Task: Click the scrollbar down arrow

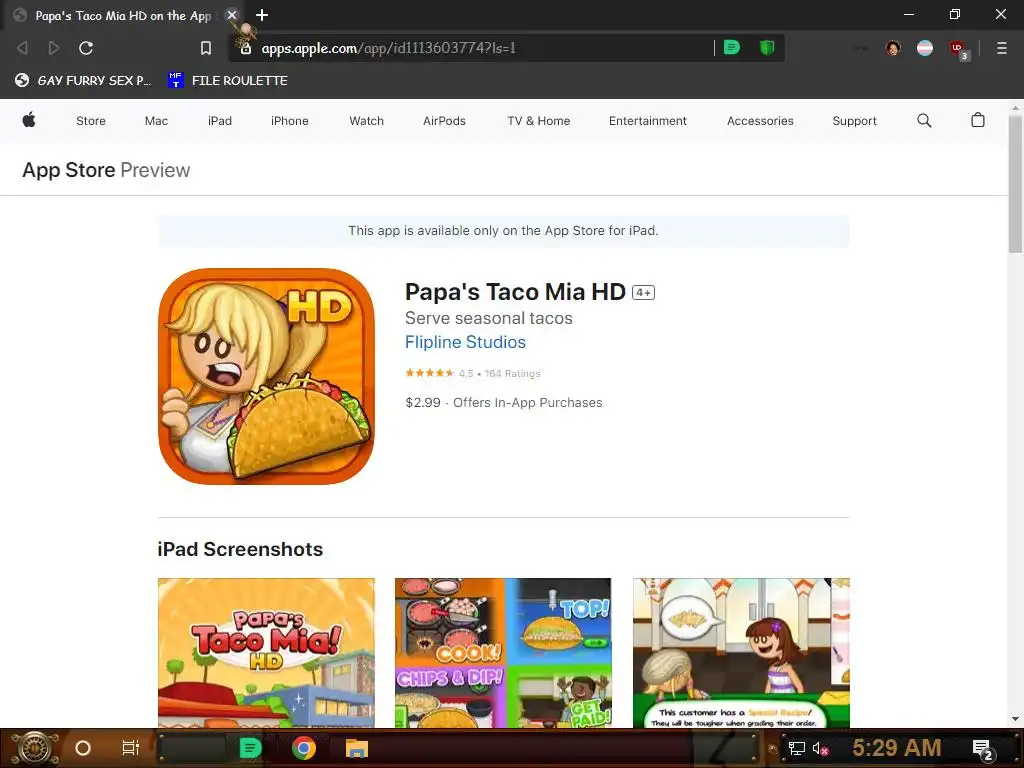Action: pyautogui.click(x=1015, y=719)
